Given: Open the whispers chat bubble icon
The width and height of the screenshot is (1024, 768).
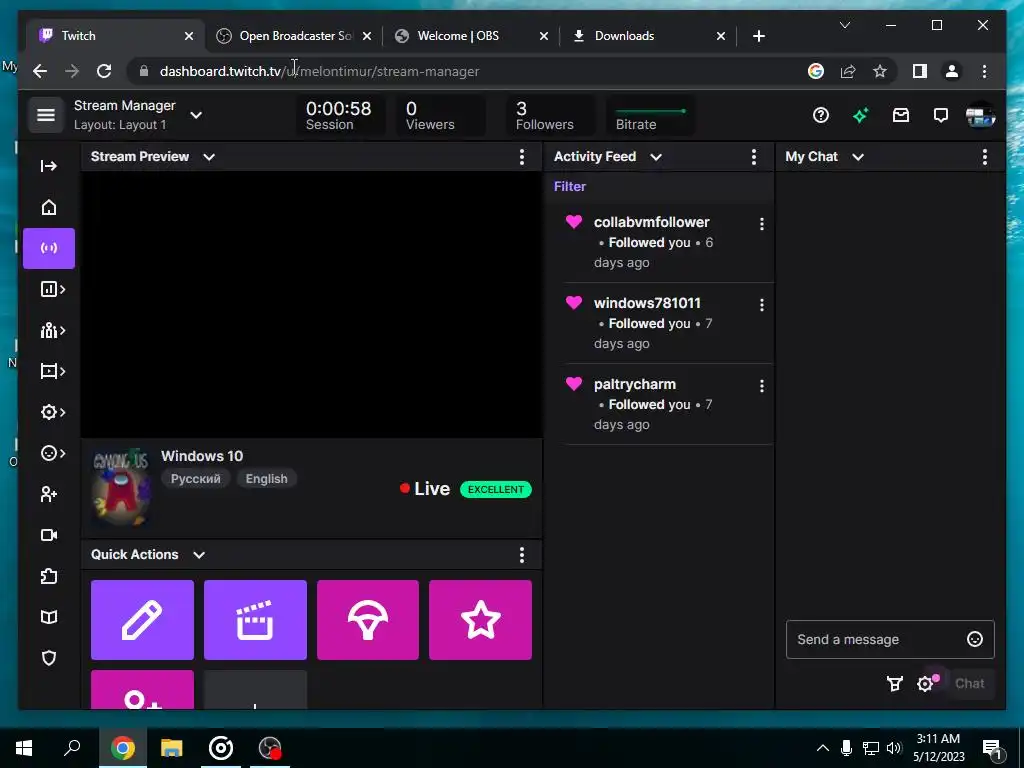Looking at the screenshot, I should (x=940, y=116).
